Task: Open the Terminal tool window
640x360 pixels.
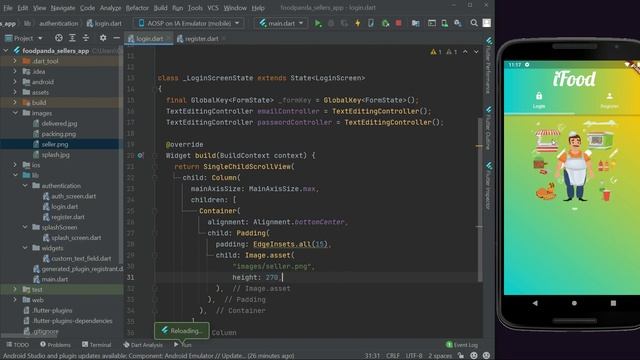Action: (96, 345)
